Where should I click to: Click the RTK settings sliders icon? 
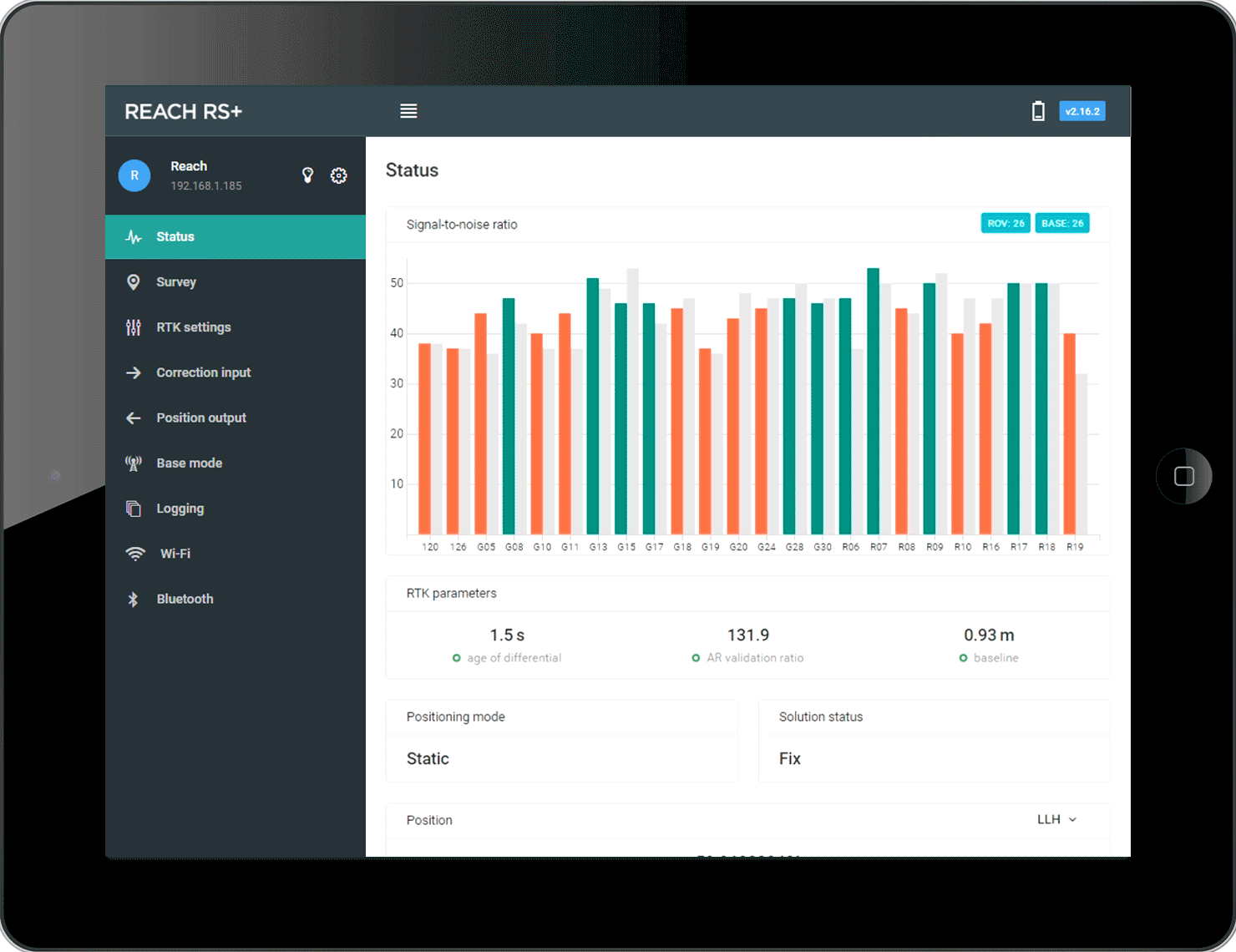(133, 327)
